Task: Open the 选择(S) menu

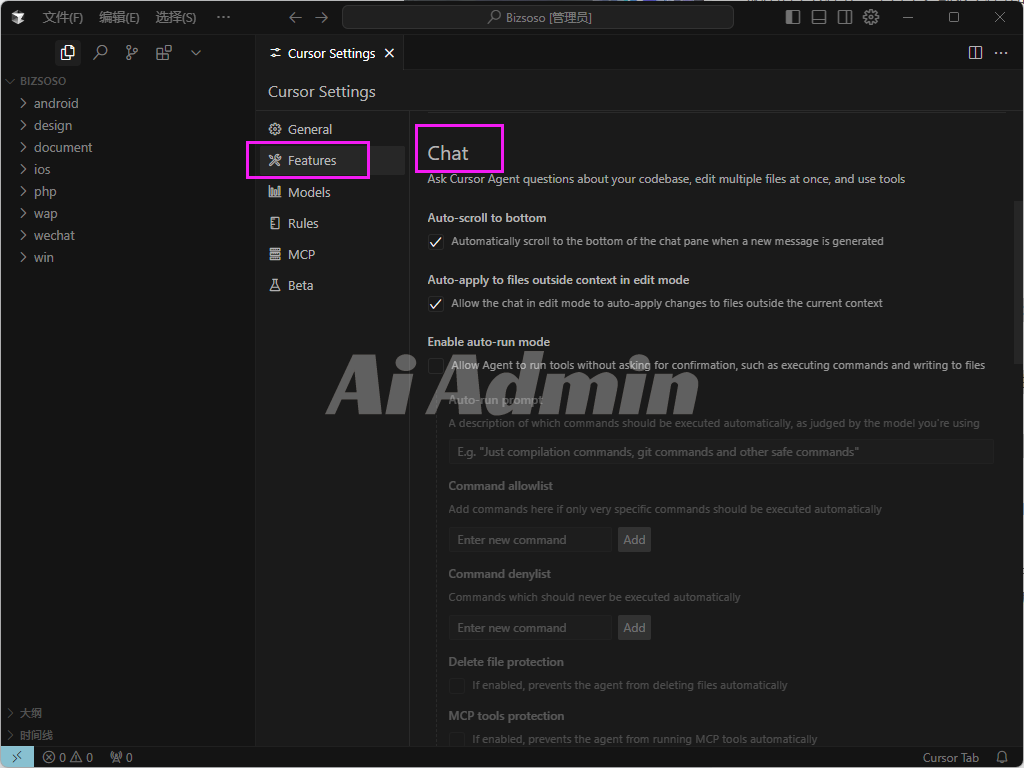Action: (176, 18)
